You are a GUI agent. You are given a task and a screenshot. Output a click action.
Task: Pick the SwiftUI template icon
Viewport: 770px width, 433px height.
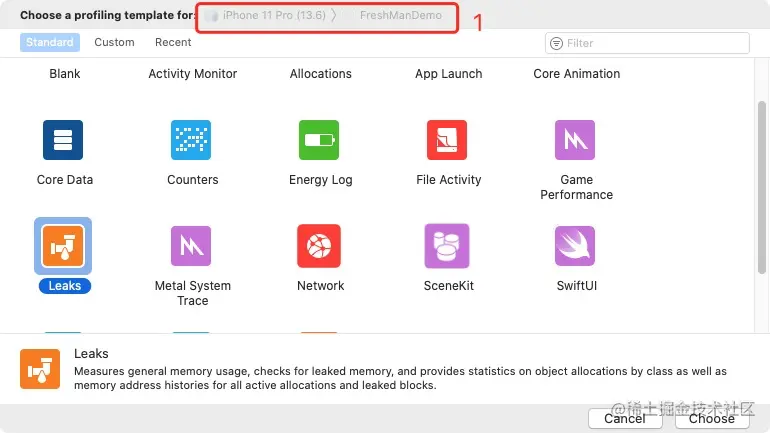[x=575, y=246]
